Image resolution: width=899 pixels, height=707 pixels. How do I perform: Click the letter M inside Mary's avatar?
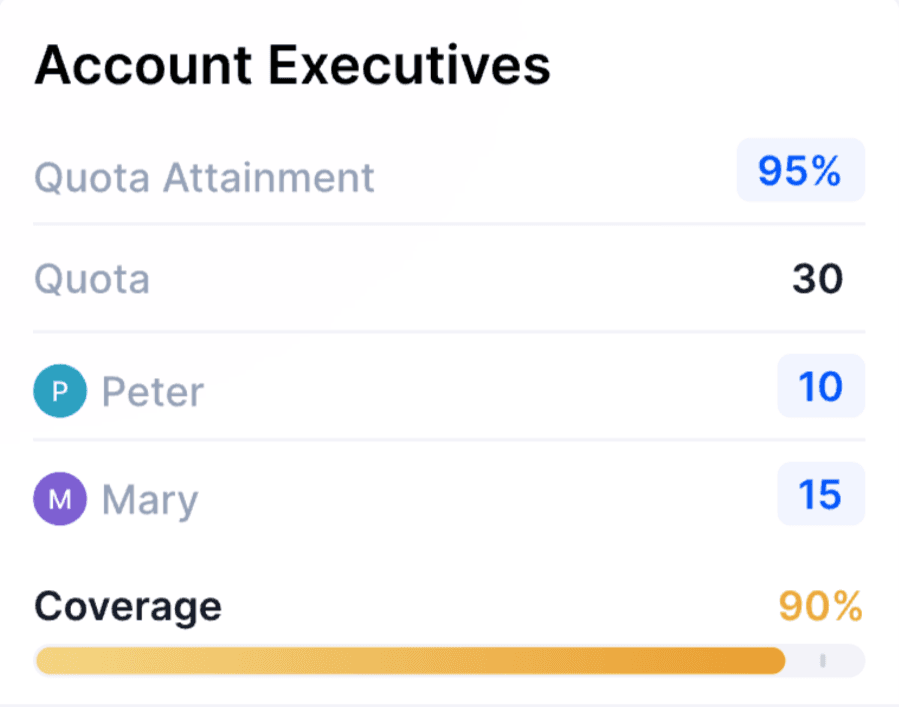pos(60,499)
